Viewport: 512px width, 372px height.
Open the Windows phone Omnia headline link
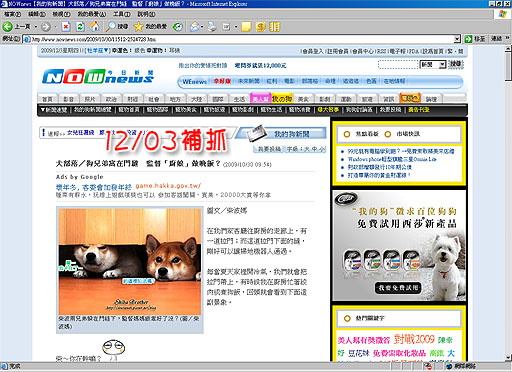[x=392, y=159]
